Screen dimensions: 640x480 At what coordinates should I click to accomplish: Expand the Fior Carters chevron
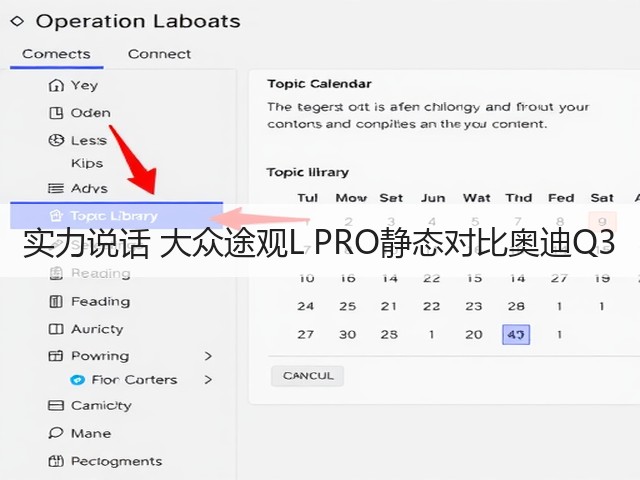click(208, 380)
